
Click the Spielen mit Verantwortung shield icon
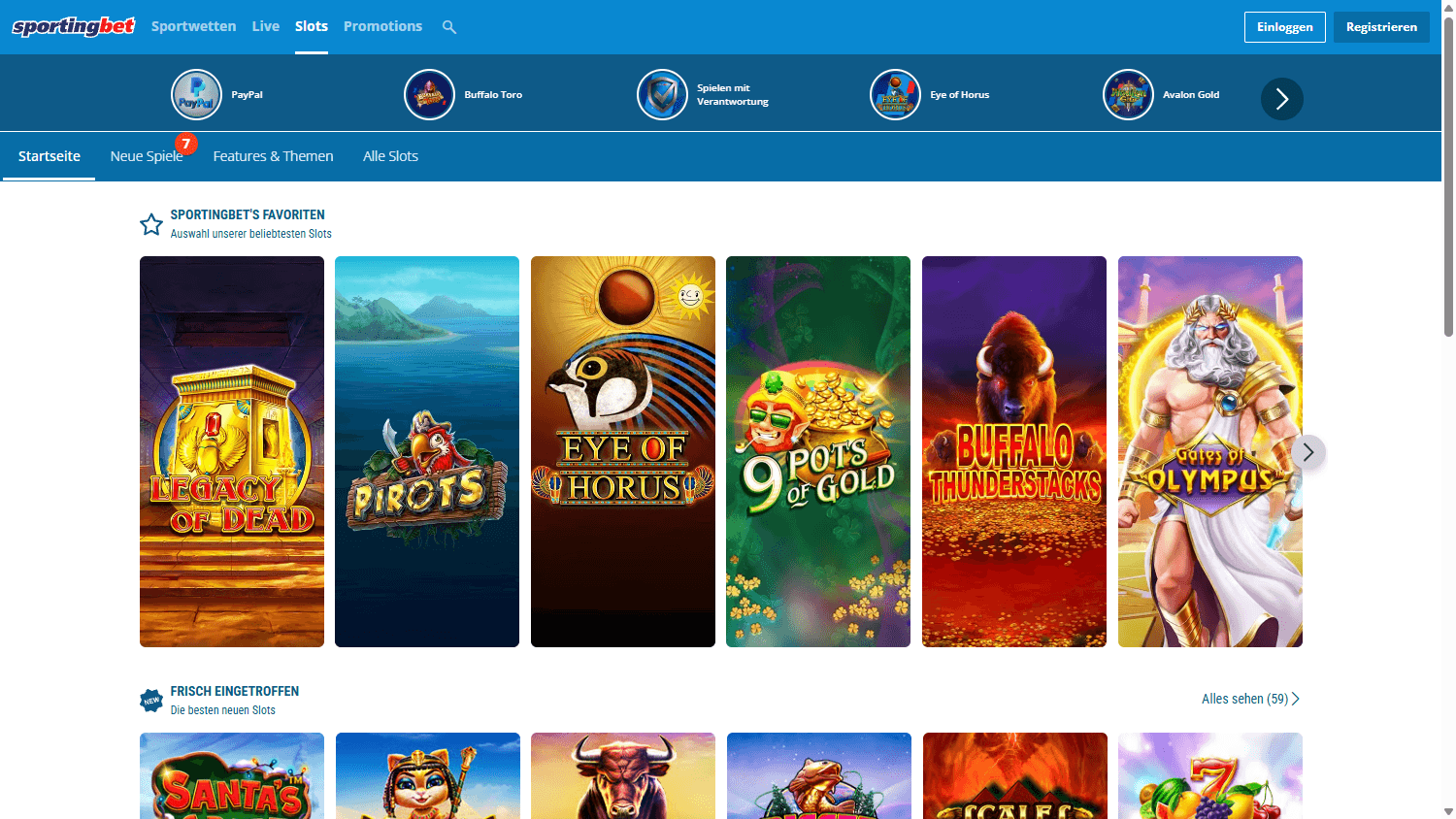point(662,95)
